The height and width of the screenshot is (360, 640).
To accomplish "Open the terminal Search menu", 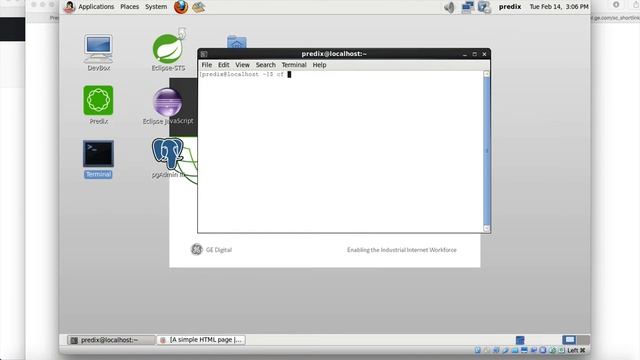I will (266, 65).
